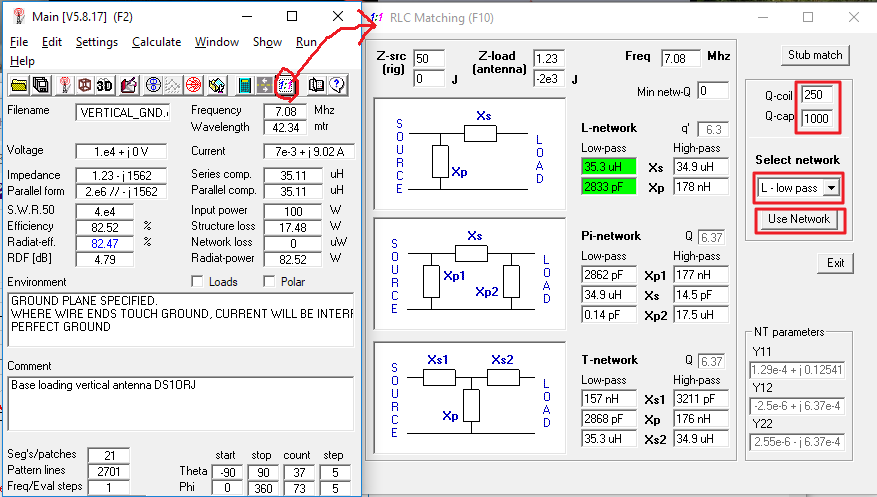Click the Theta start field -90
This screenshot has height=497, width=877.
pyautogui.click(x=227, y=472)
